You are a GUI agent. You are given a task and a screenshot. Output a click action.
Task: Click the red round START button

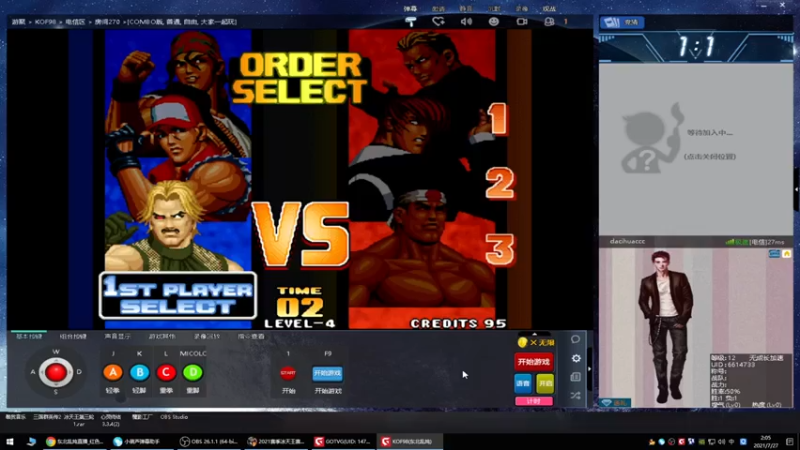pyautogui.click(x=288, y=373)
